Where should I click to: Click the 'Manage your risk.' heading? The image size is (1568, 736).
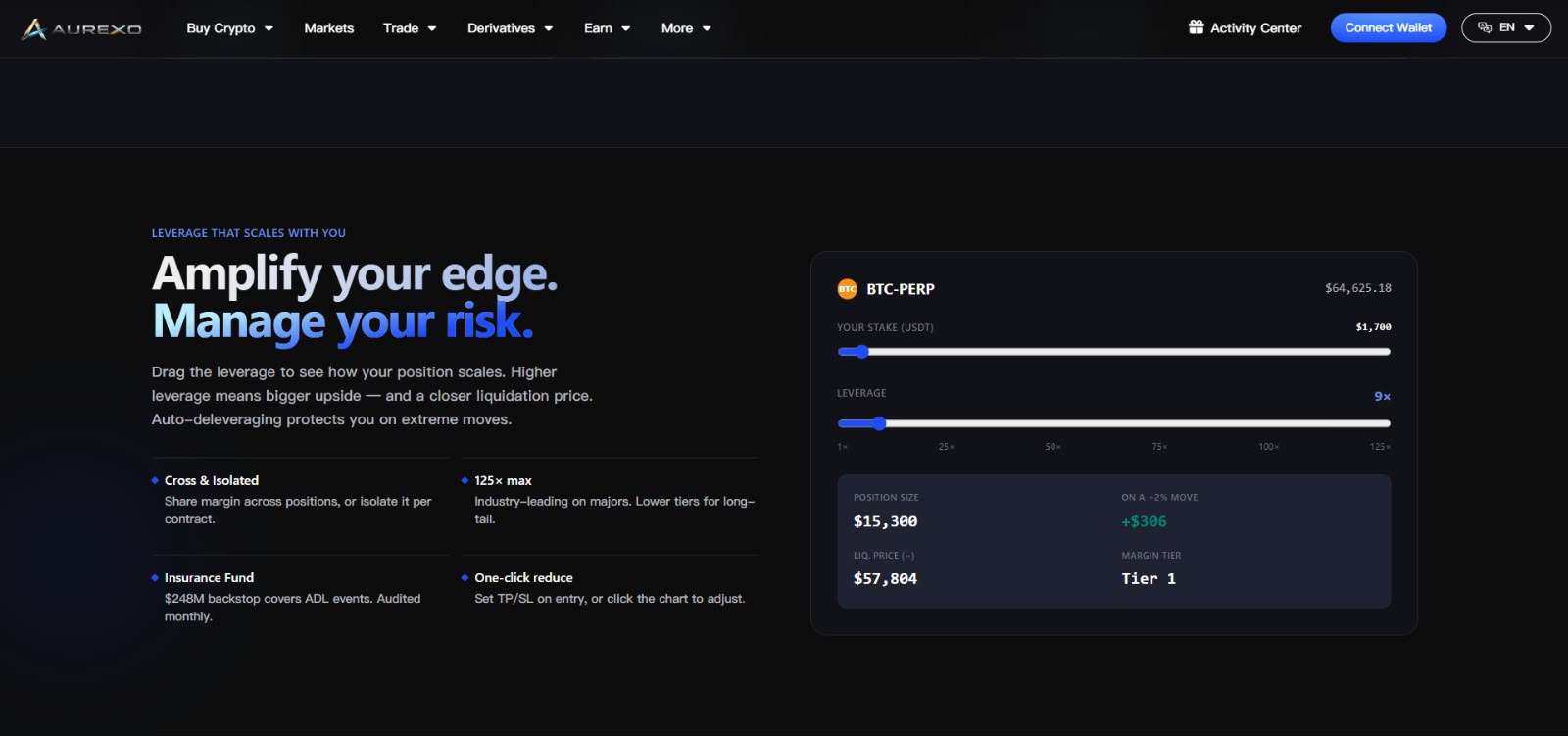coord(343,321)
